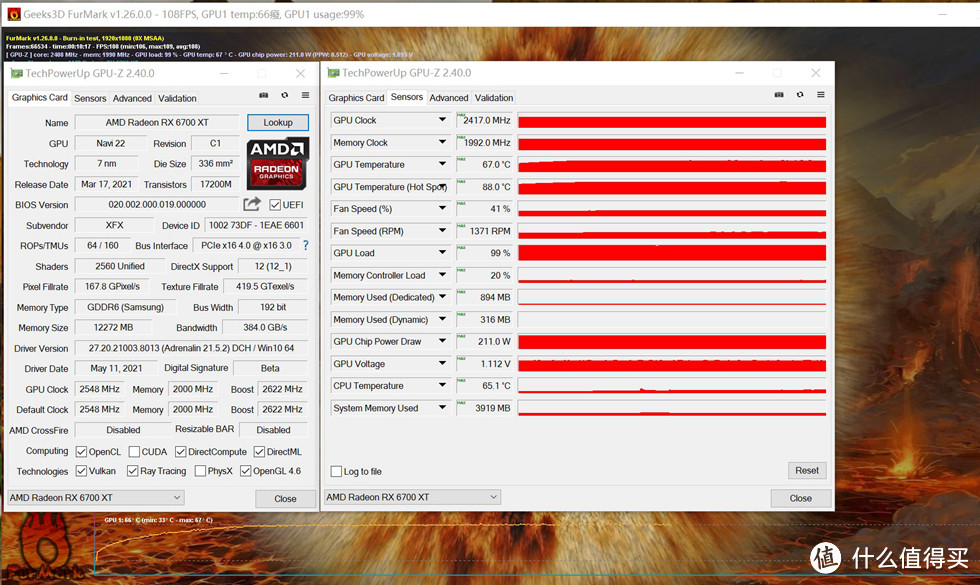Click the 1371 RPM fan speed reading
The width and height of the screenshot is (980, 585).
pos(484,231)
